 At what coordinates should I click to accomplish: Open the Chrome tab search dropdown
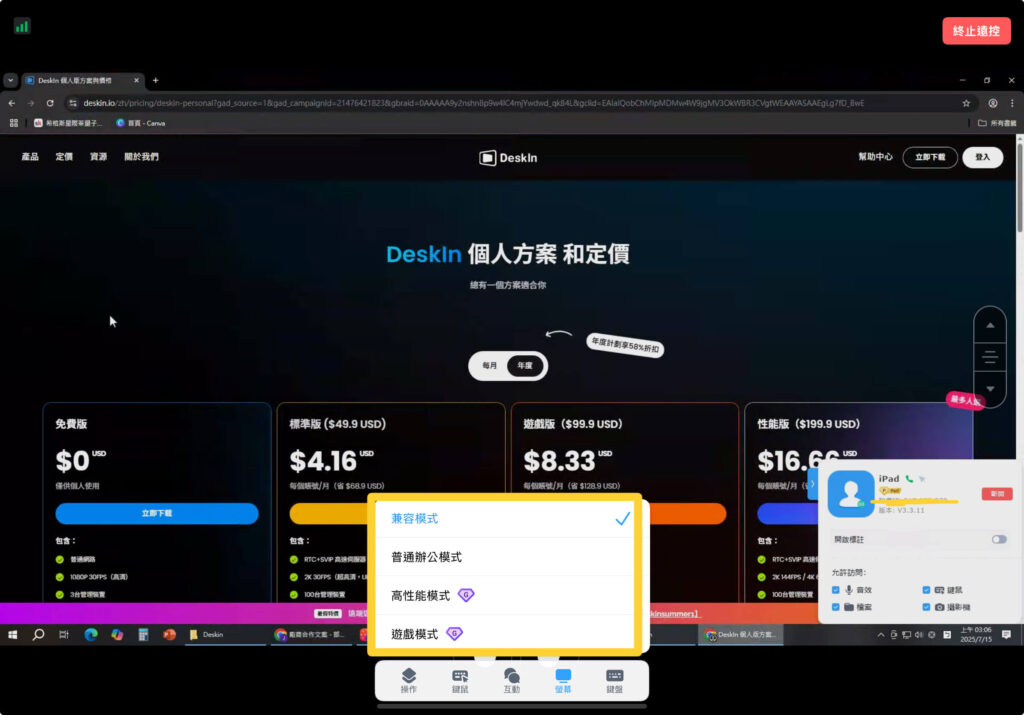[10, 80]
